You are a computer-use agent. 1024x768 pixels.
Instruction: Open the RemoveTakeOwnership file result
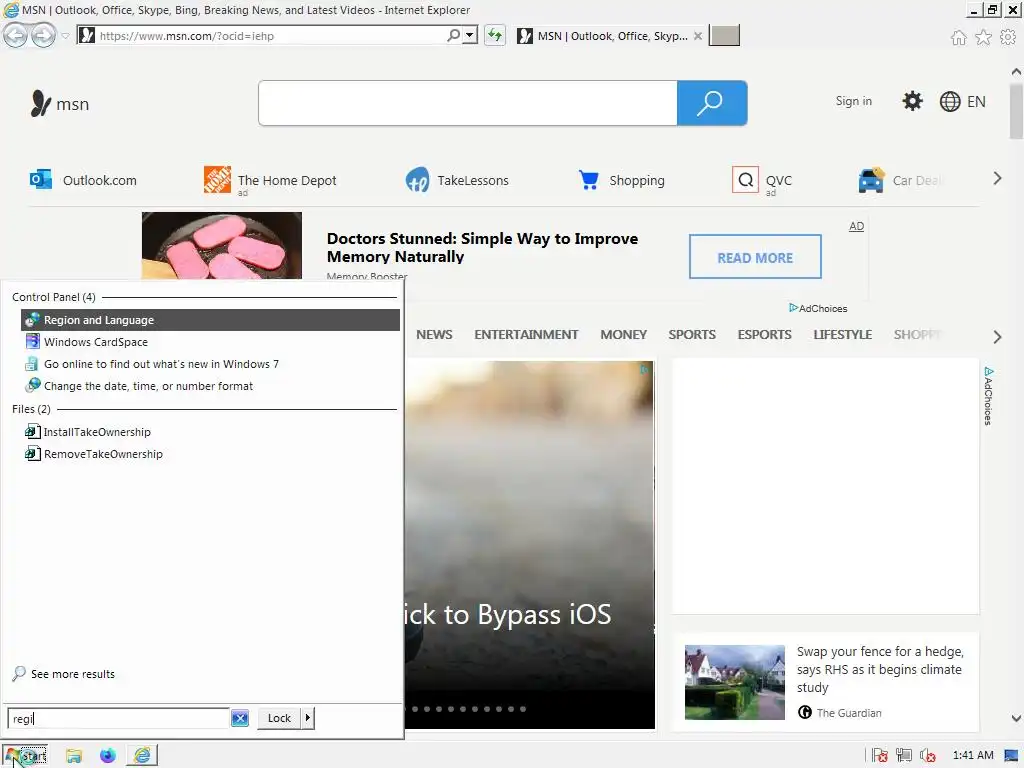pos(210,454)
